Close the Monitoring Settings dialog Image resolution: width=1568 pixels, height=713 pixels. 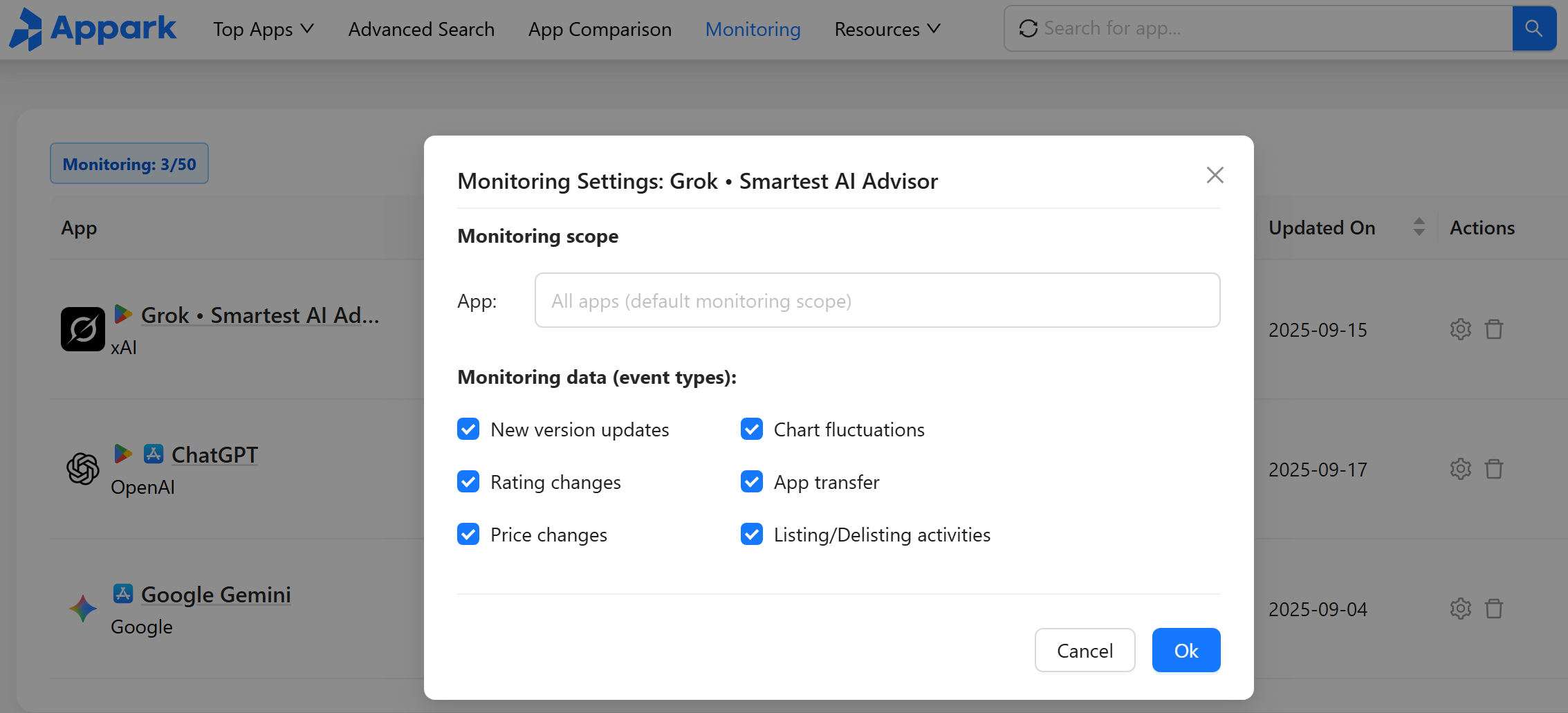pyautogui.click(x=1215, y=175)
